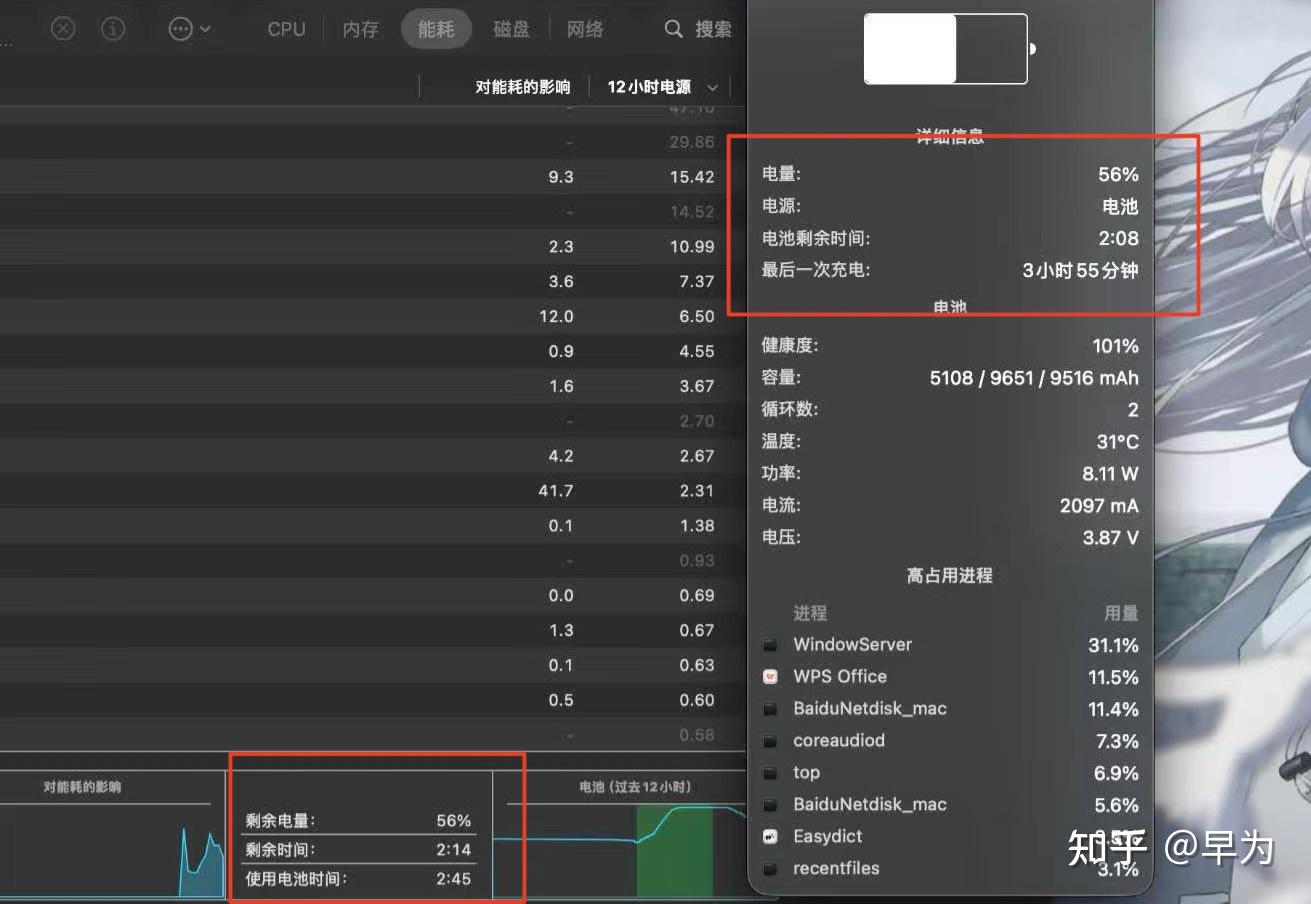This screenshot has height=904, width=1311.
Task: Click the 搜索 search field
Action: [x=698, y=29]
